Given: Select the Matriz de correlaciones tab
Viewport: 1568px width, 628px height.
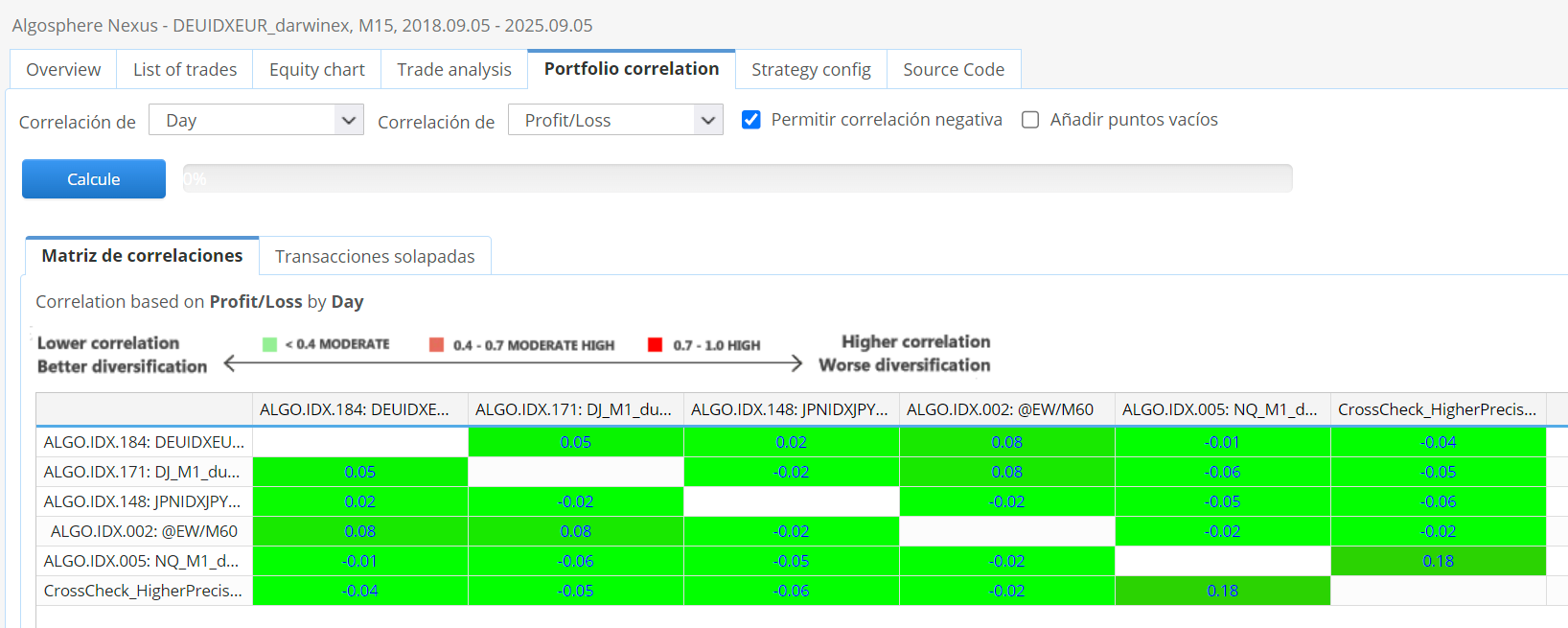Looking at the screenshot, I should click(142, 256).
